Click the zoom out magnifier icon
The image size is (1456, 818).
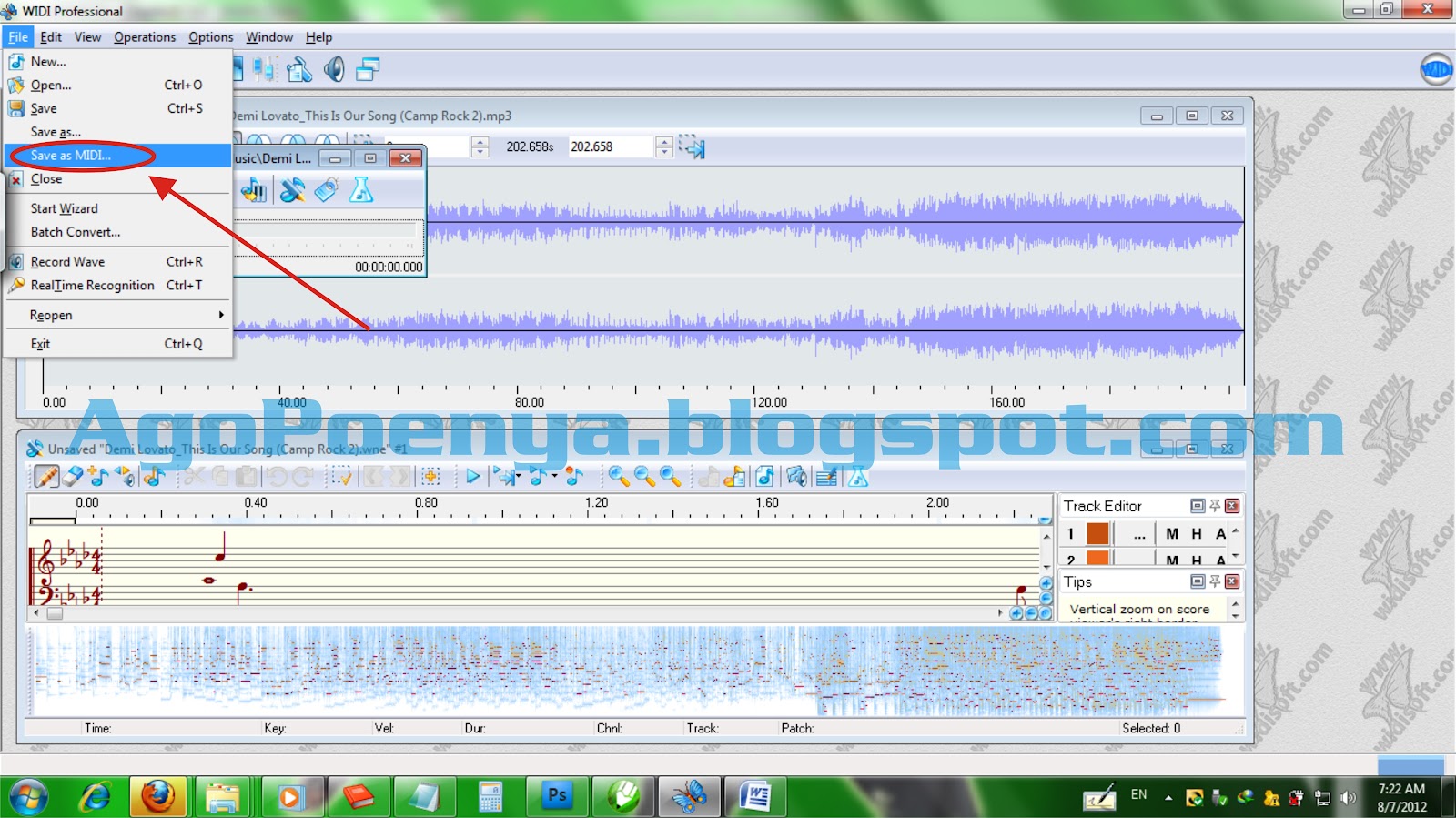click(644, 476)
